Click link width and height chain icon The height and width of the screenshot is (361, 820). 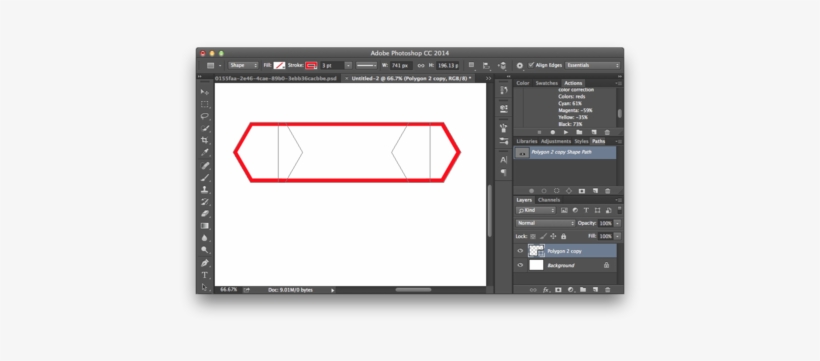(420, 65)
